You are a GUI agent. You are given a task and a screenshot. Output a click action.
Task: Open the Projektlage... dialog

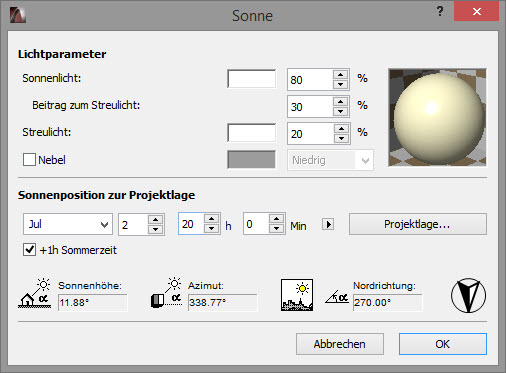click(418, 224)
